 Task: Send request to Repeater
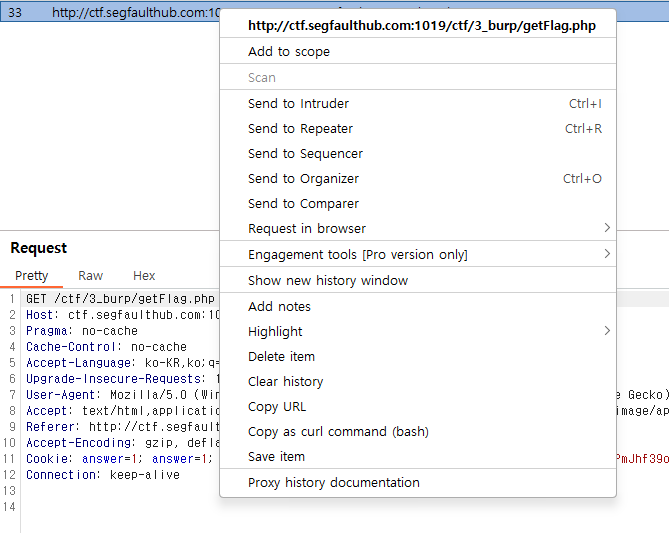(x=300, y=129)
